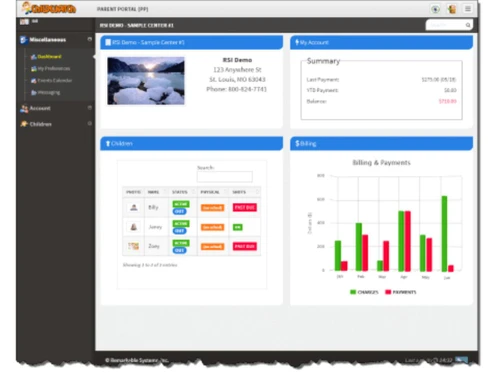Screen dimensions: 500x375
Task: Click the bolt icon in My Account header
Action: tap(297, 42)
